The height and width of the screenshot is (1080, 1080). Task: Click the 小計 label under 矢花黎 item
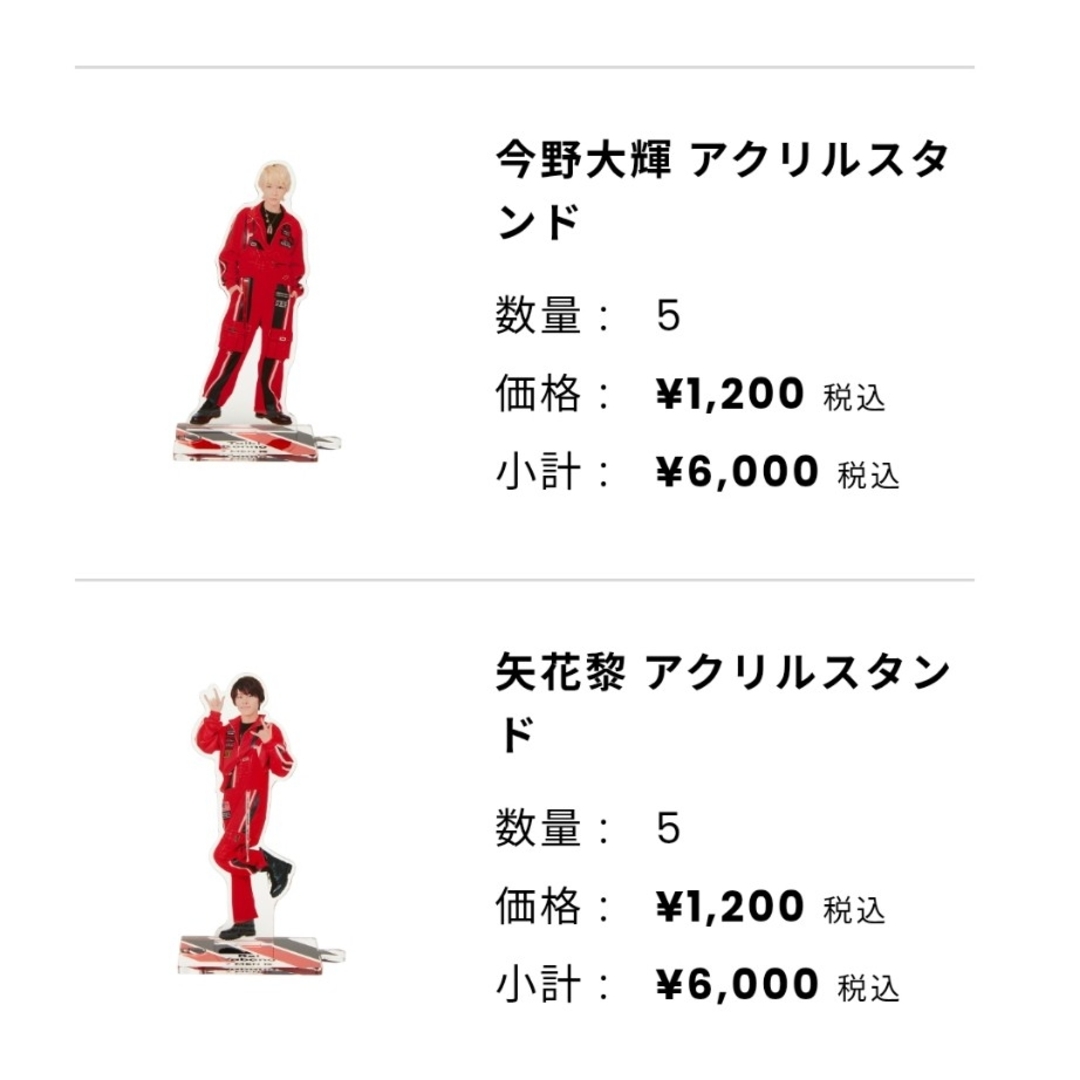[x=539, y=984]
